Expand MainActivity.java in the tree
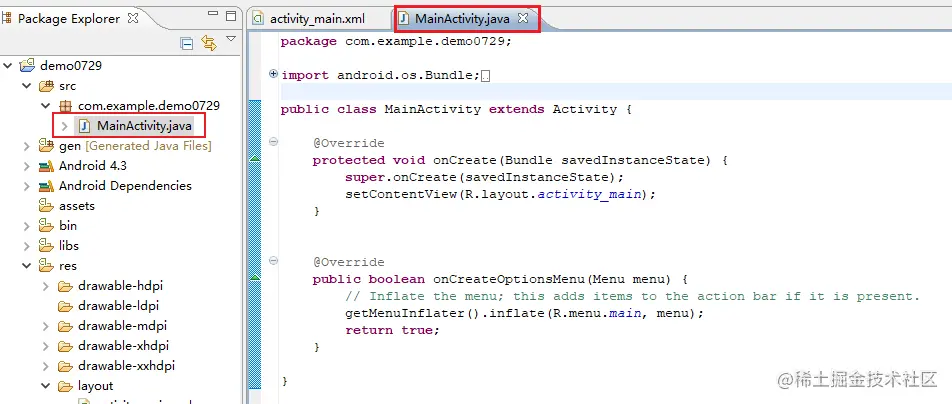The height and width of the screenshot is (404, 952). 64,126
